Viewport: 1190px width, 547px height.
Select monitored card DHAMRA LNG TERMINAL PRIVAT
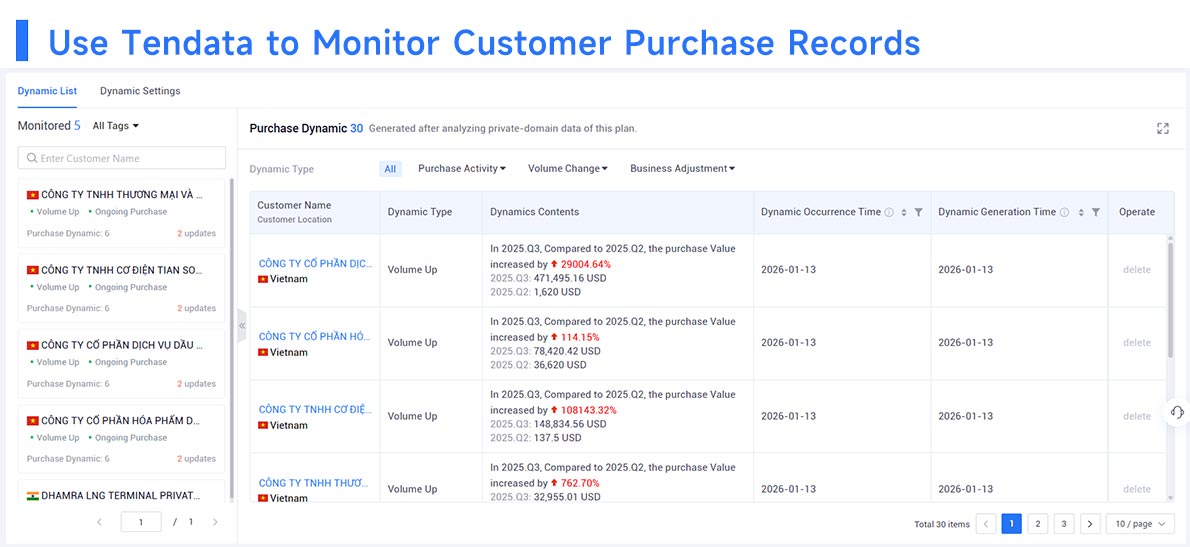point(121,492)
